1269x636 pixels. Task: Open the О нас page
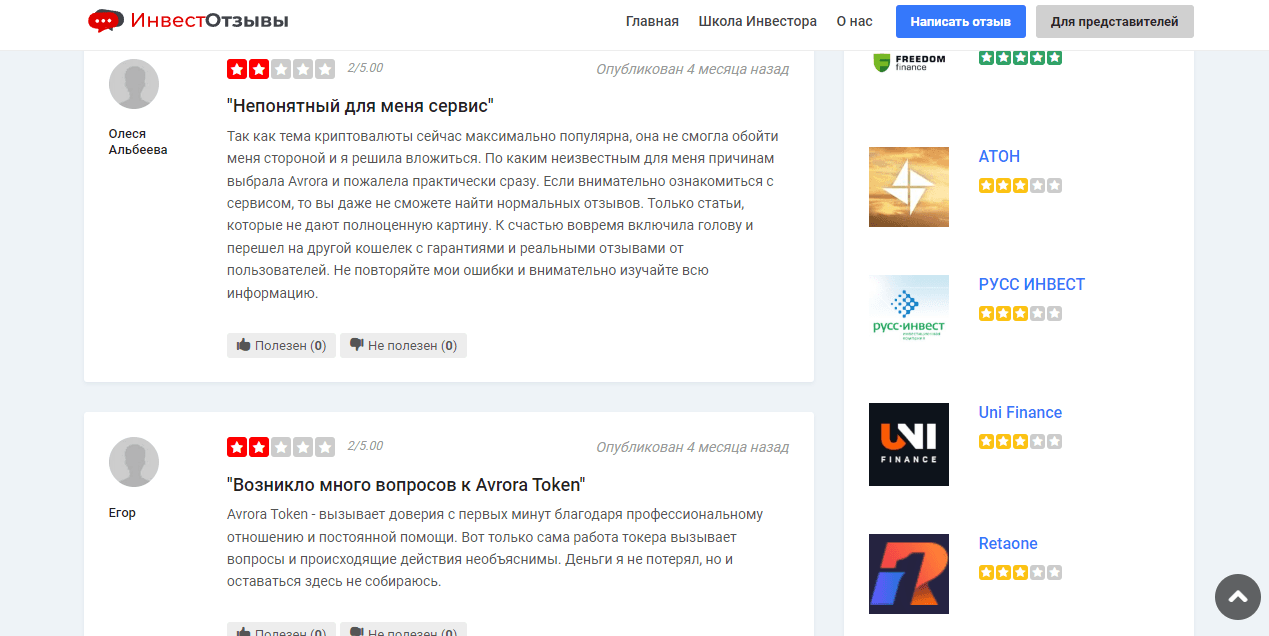[854, 21]
